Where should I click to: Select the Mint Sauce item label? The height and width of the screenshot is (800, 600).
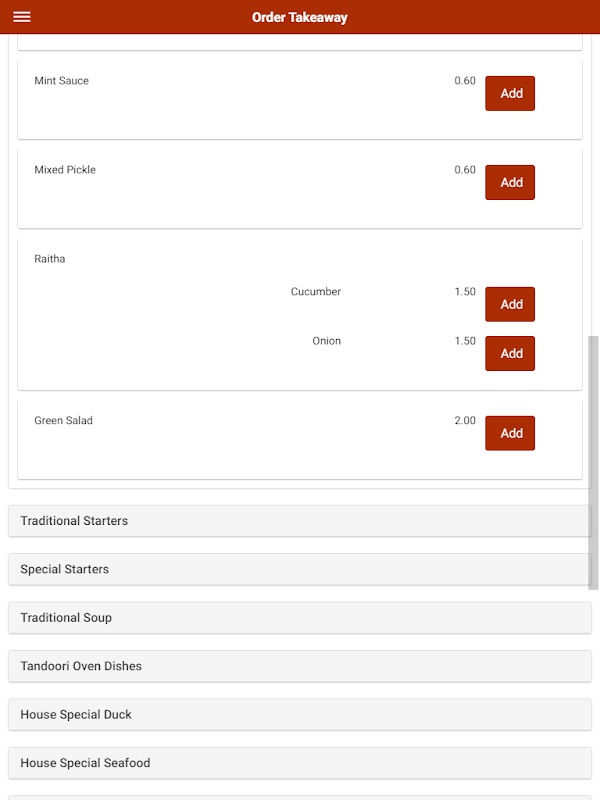(x=61, y=81)
